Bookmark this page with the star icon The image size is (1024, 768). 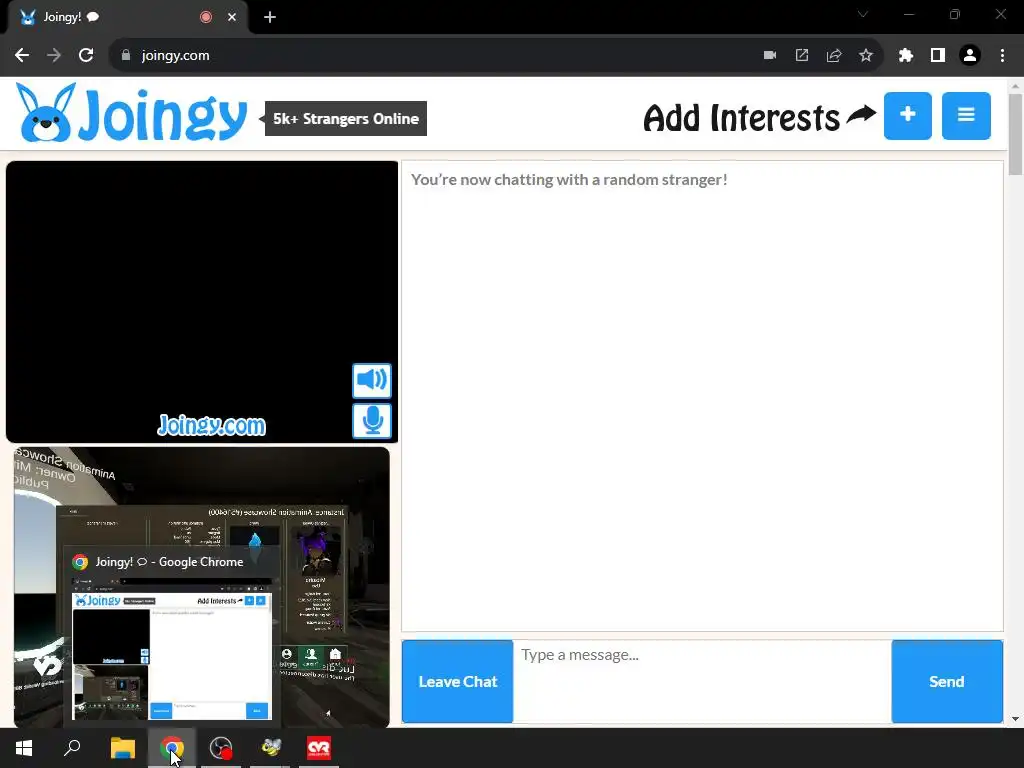point(866,56)
